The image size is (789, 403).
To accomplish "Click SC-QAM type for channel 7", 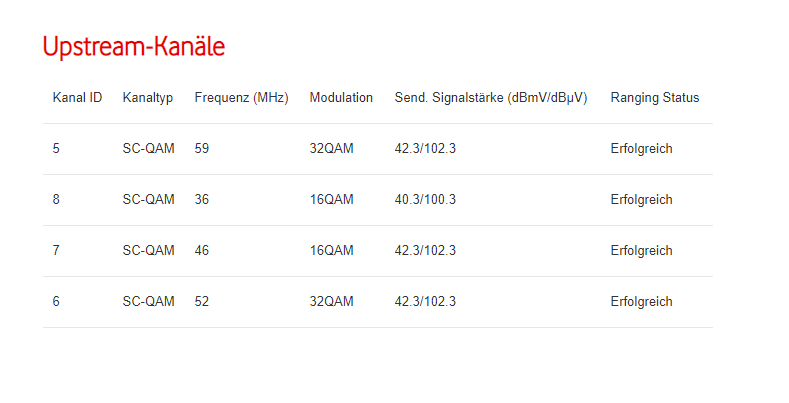I will [x=148, y=251].
